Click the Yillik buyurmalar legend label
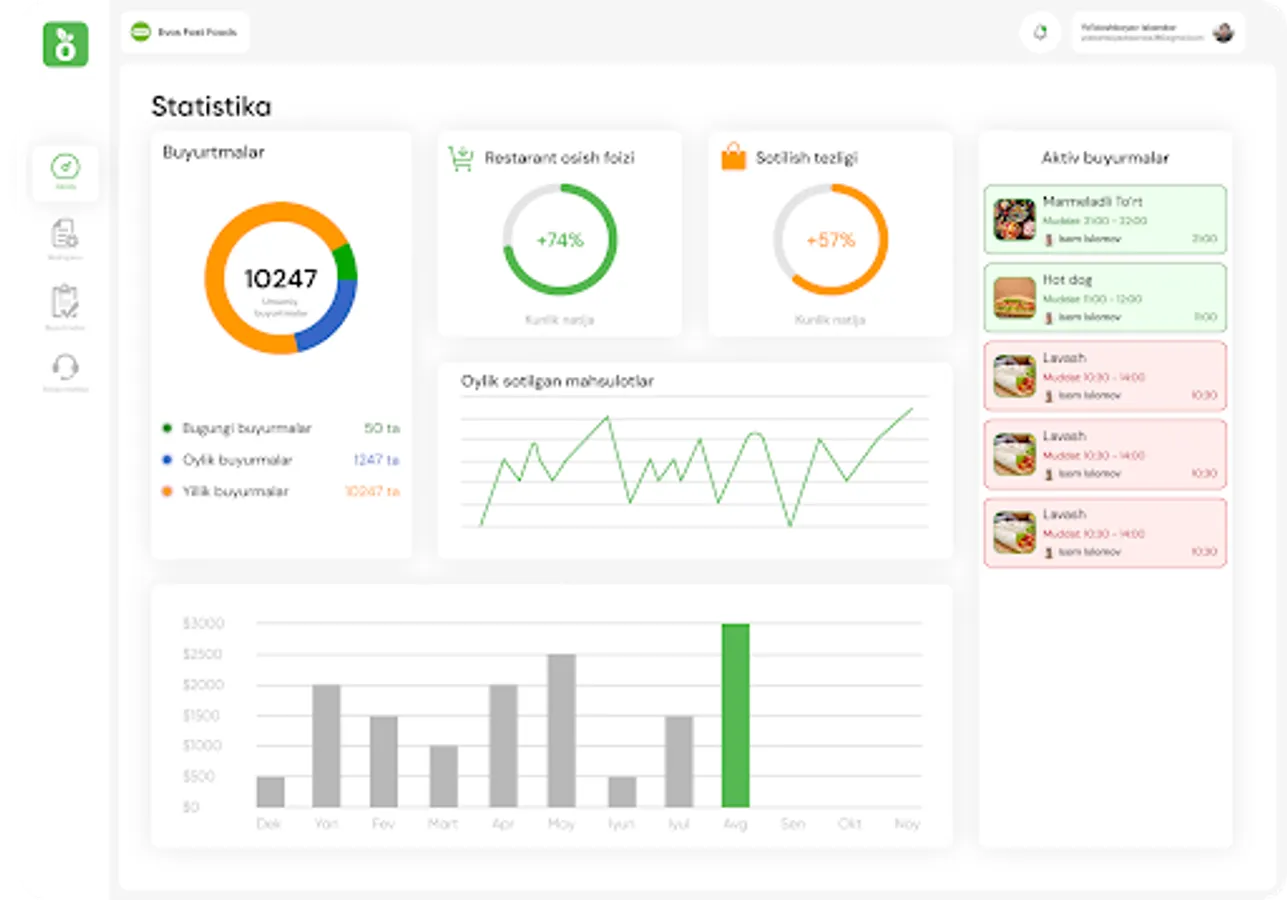The height and width of the screenshot is (900, 1287). 236,491
